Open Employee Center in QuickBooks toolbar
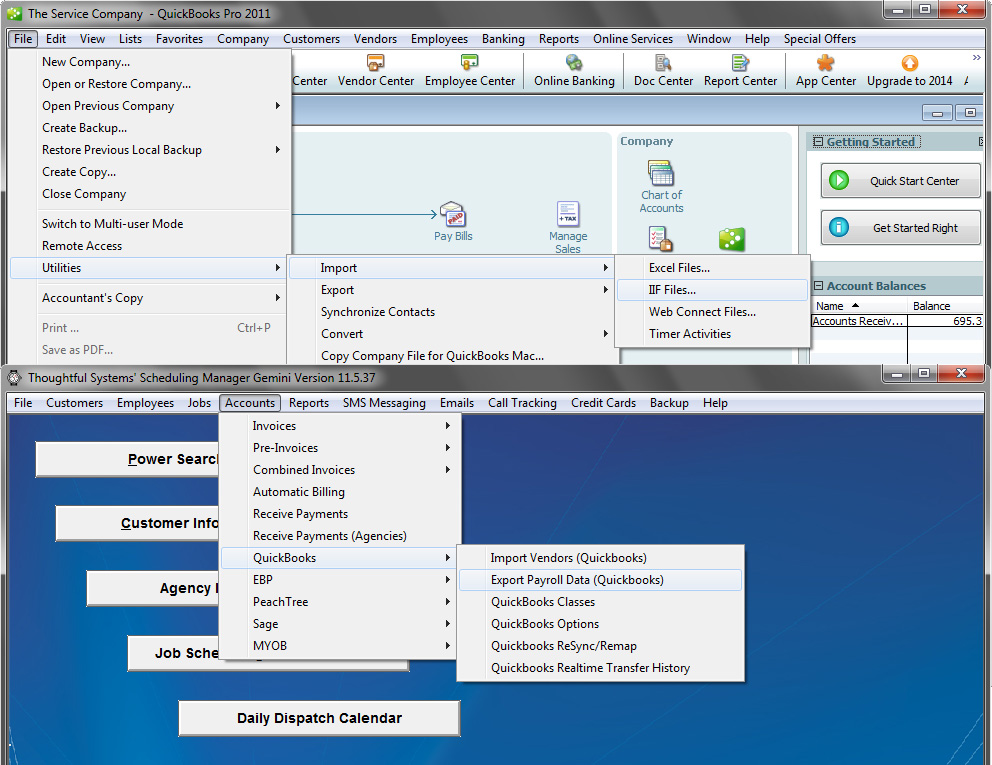This screenshot has width=992, height=765. [469, 71]
